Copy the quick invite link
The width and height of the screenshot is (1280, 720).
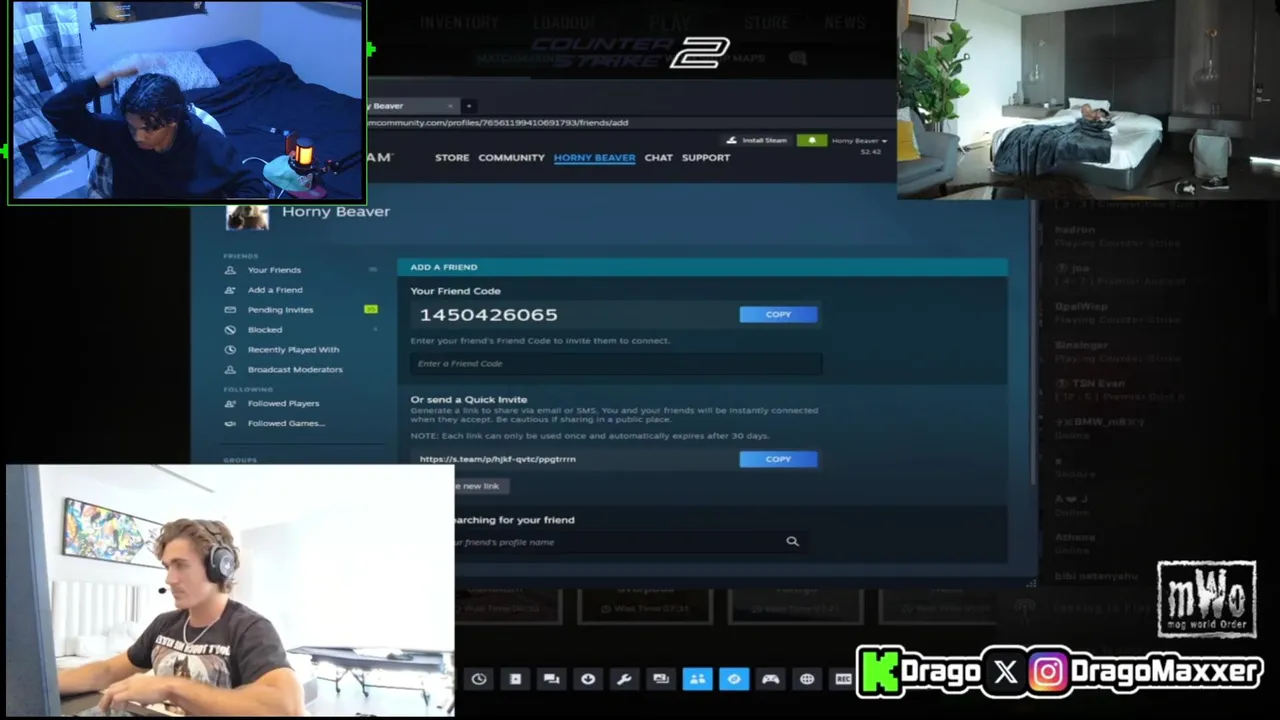pos(778,459)
